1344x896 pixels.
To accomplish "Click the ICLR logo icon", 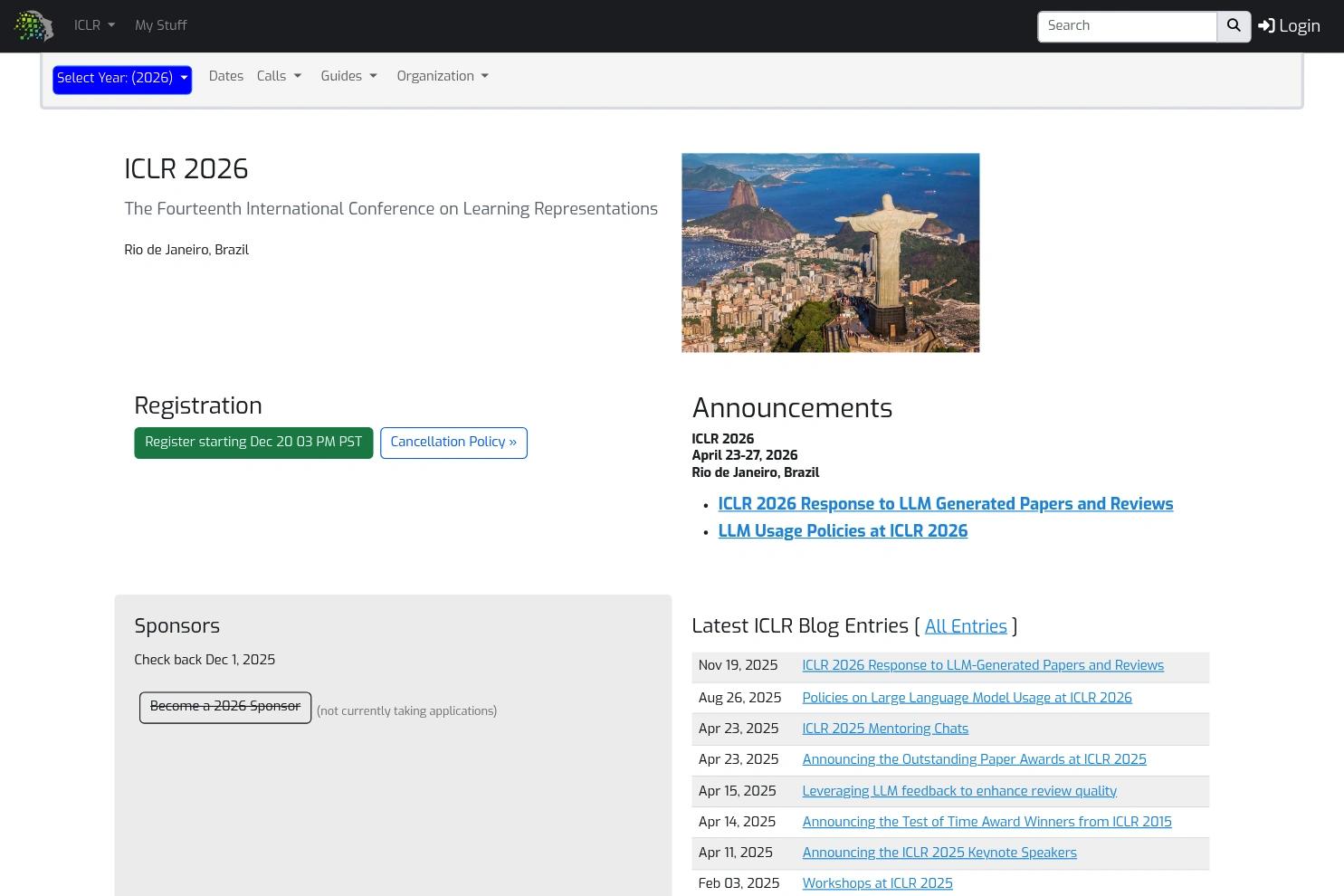I will click(33, 25).
